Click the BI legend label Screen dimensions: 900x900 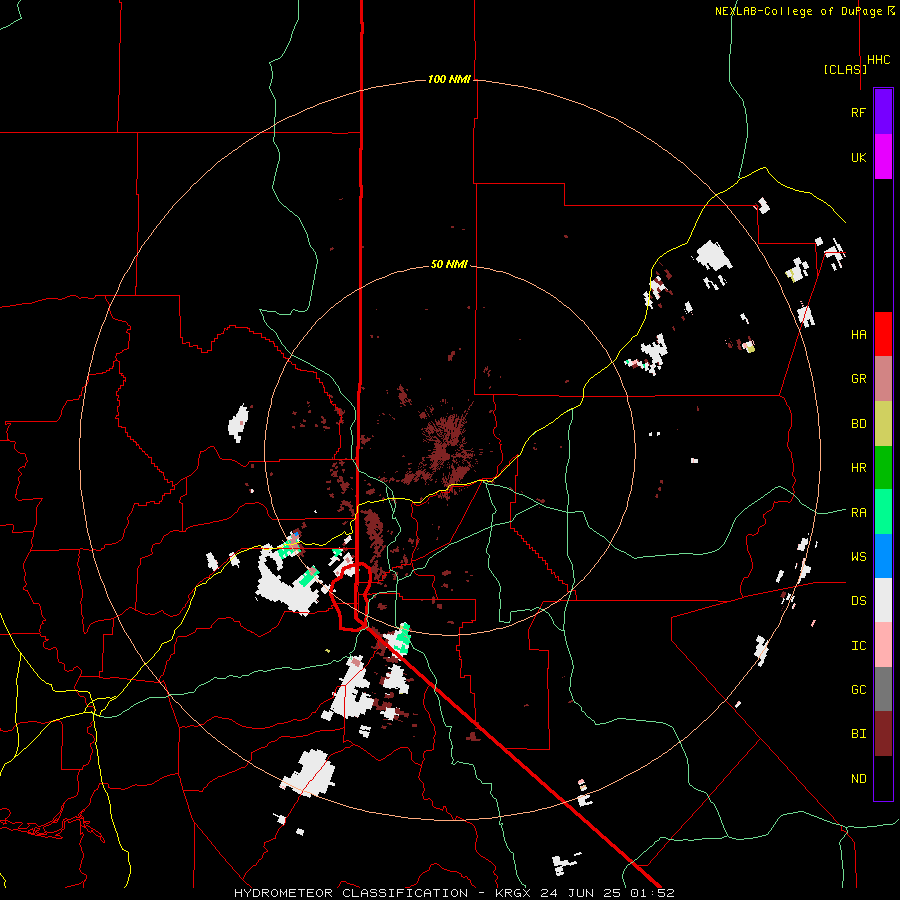coord(858,734)
